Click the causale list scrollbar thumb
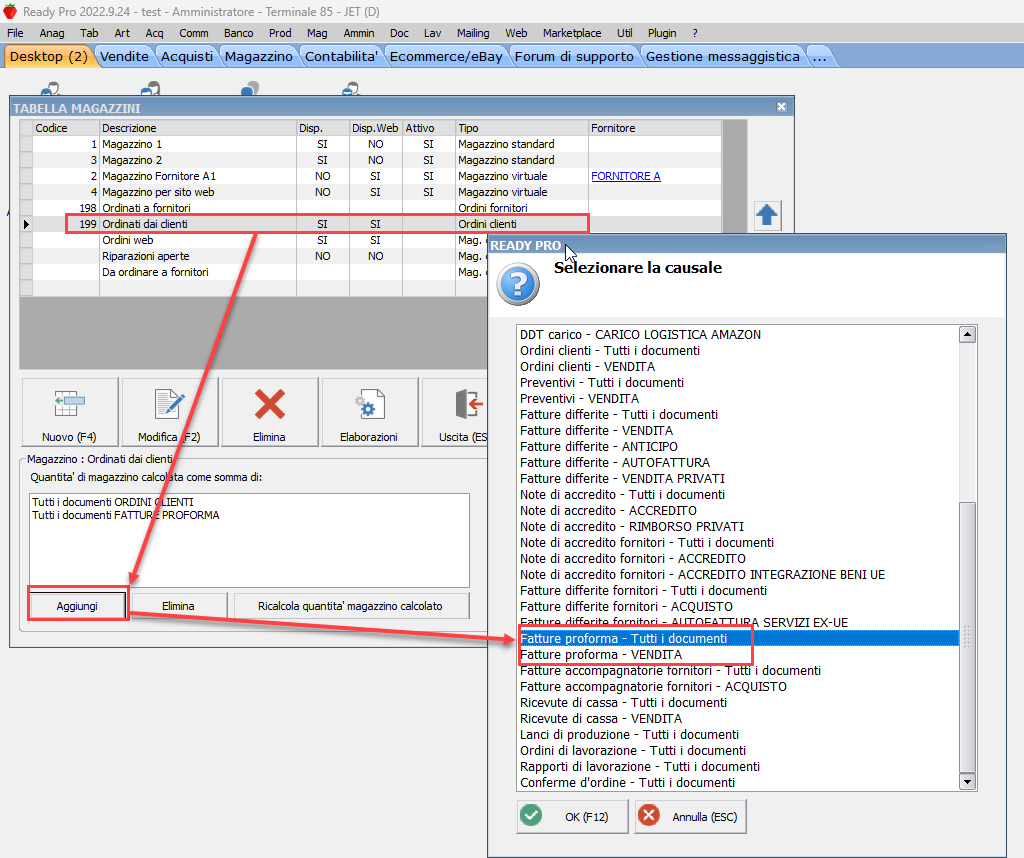Viewport: 1024px width, 858px height. pyautogui.click(x=967, y=637)
